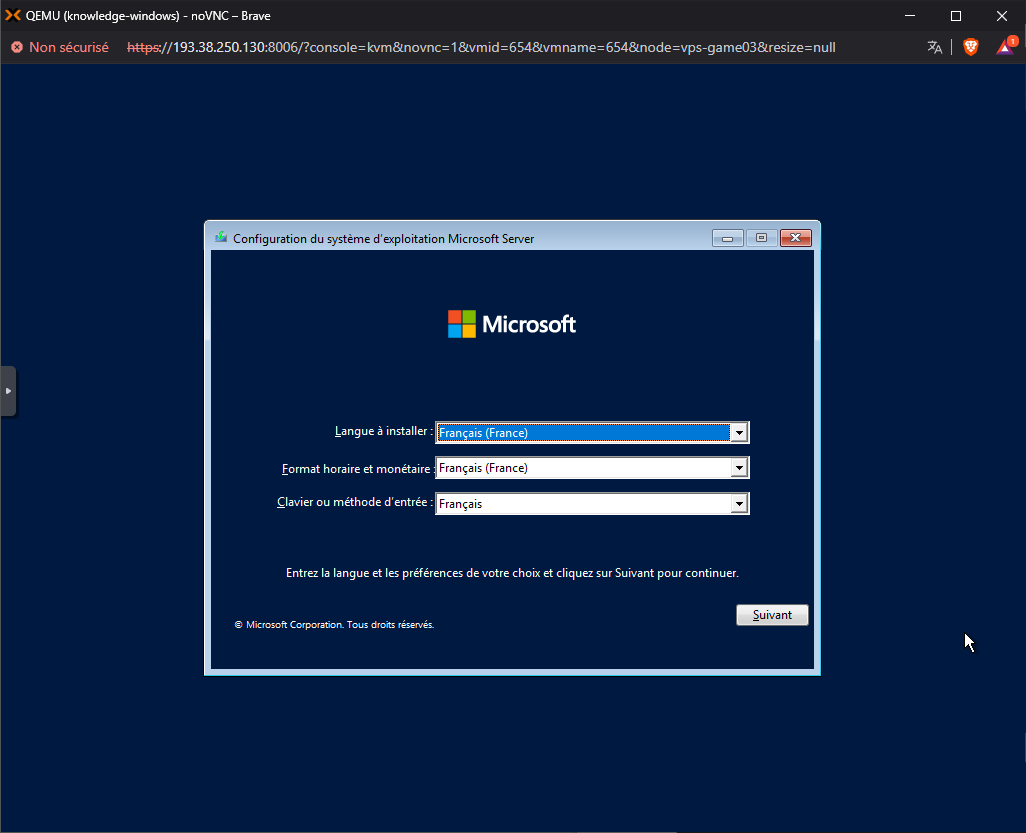Screen dimensions: 1026x833
Task: Maximize the Brave browser window
Action: click(x=955, y=16)
